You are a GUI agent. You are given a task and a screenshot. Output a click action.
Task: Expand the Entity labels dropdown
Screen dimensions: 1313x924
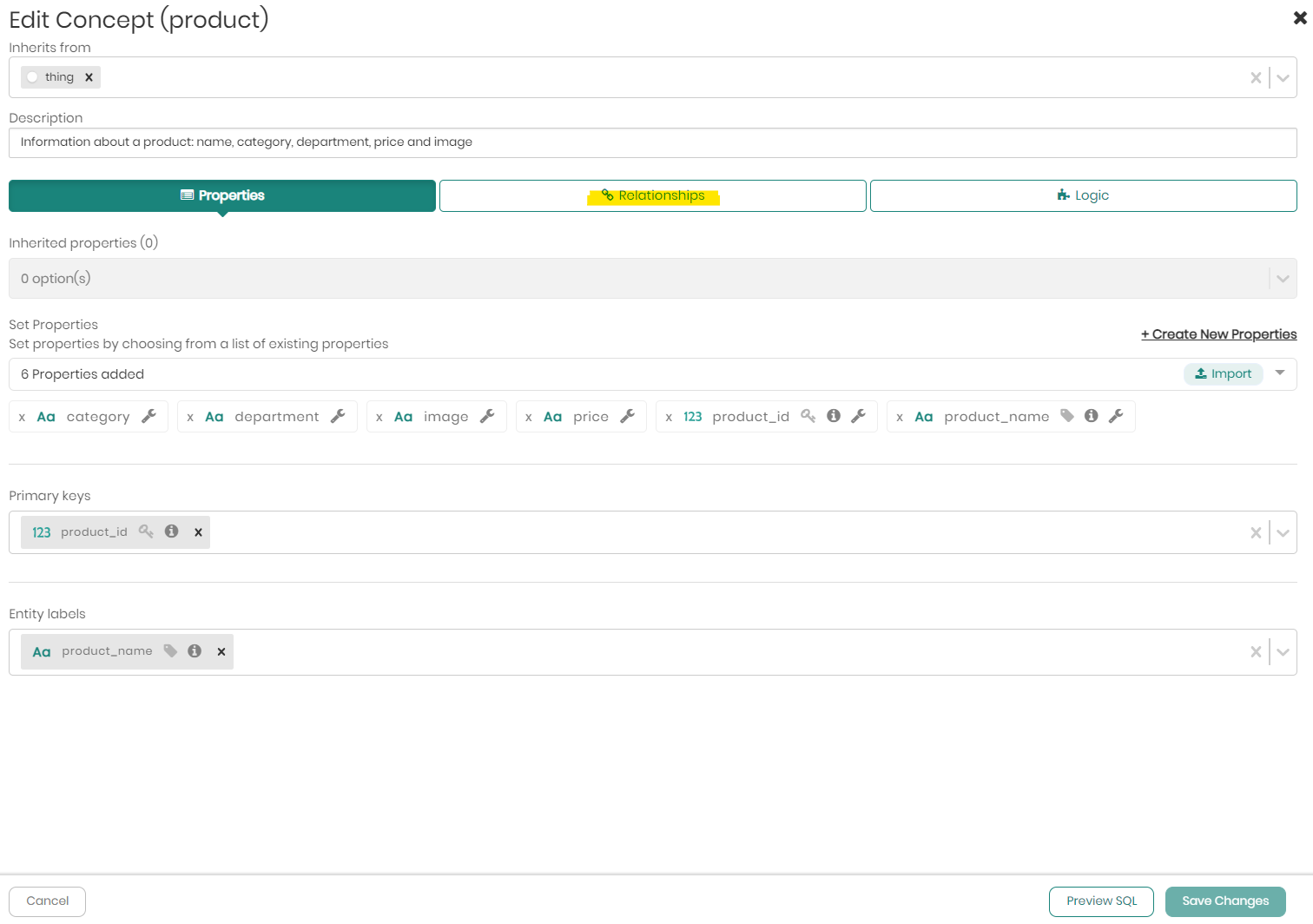click(1283, 651)
